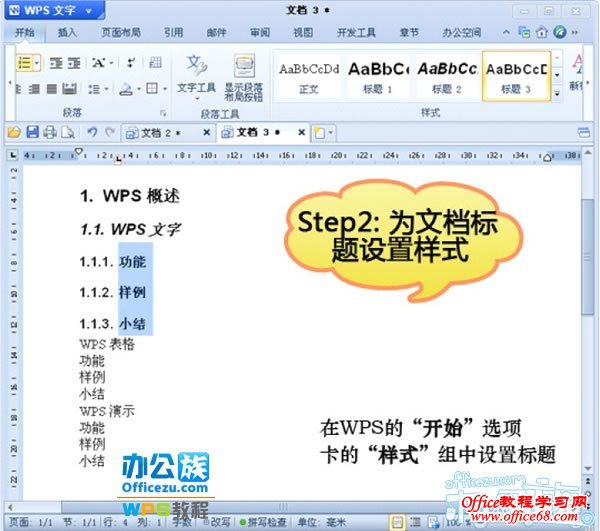This screenshot has width=600, height=531.
Task: Open the 文字工具 text tools button
Action: pyautogui.click(x=197, y=78)
